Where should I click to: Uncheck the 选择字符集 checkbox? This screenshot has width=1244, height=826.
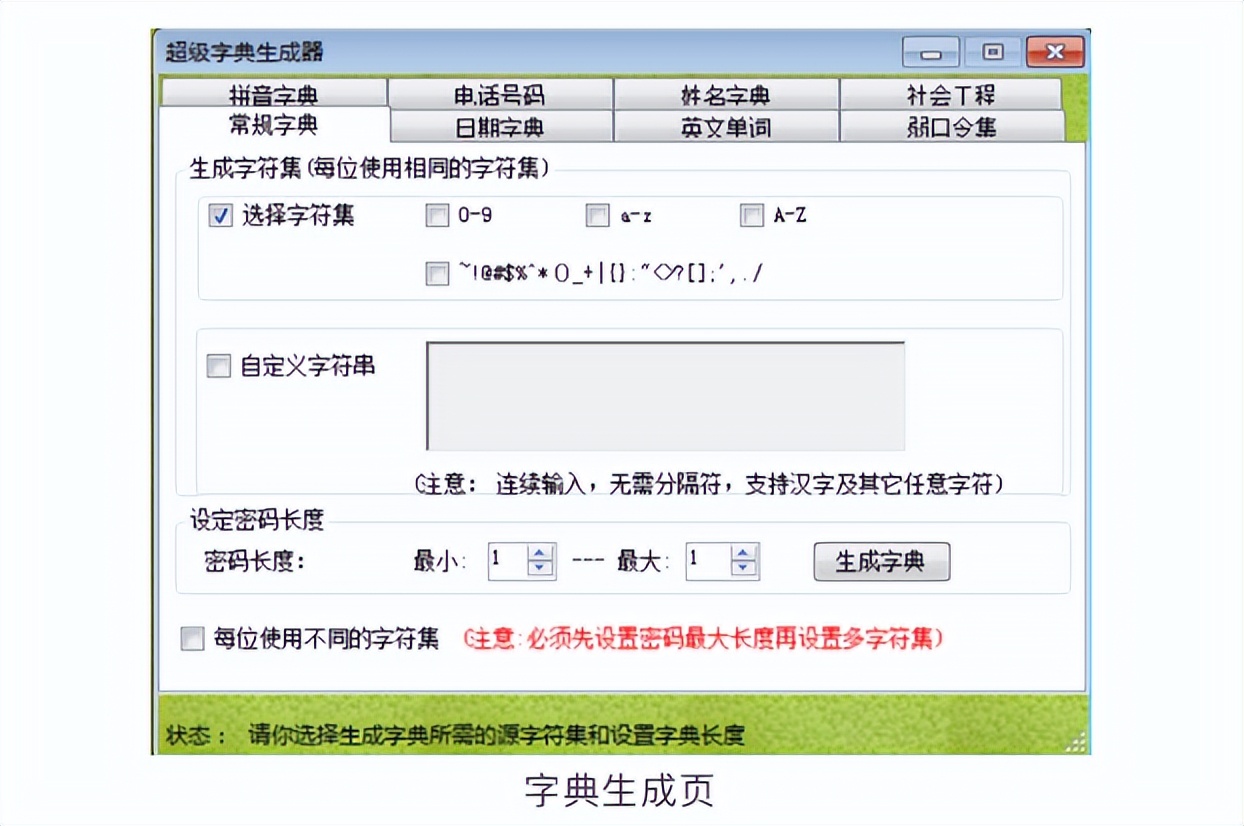point(219,215)
